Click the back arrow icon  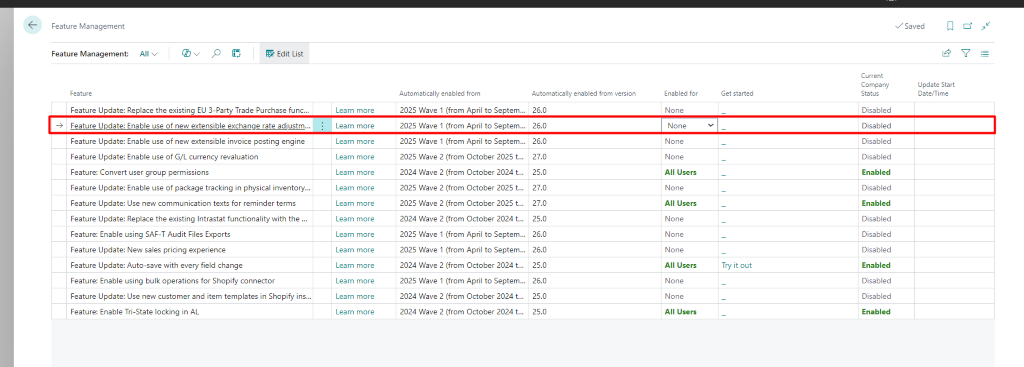32,25
